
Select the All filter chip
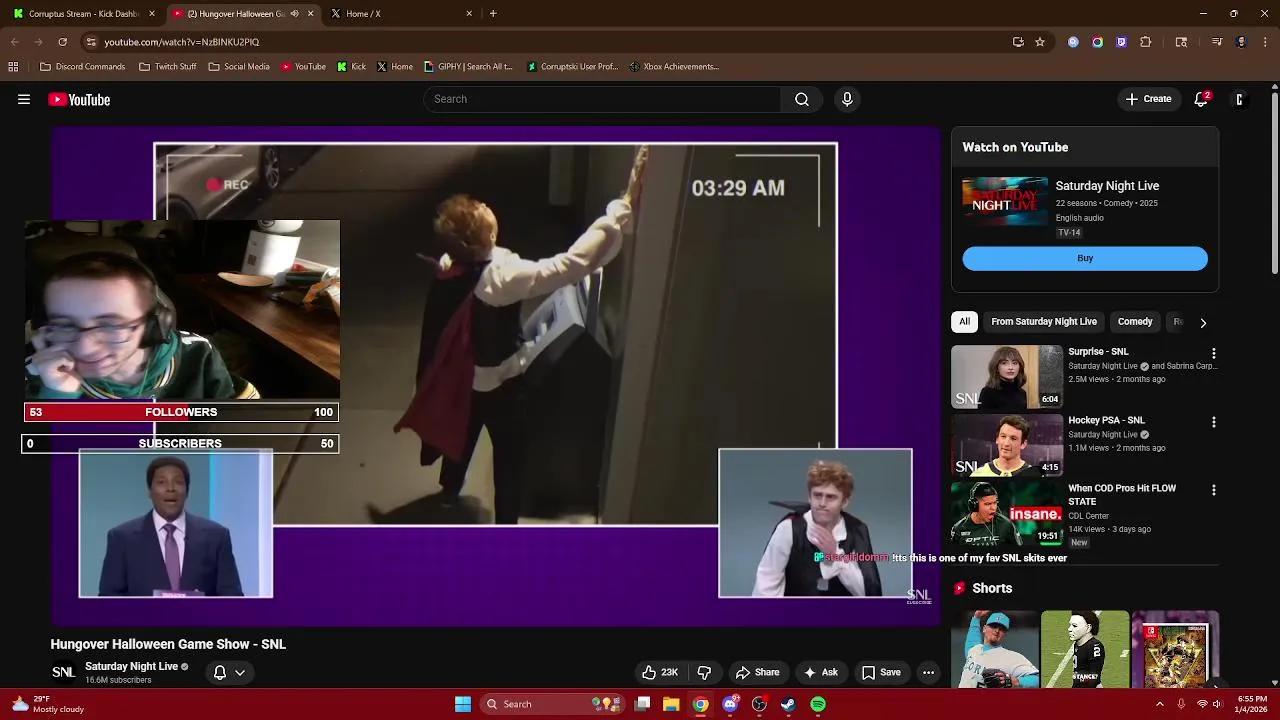coord(964,322)
